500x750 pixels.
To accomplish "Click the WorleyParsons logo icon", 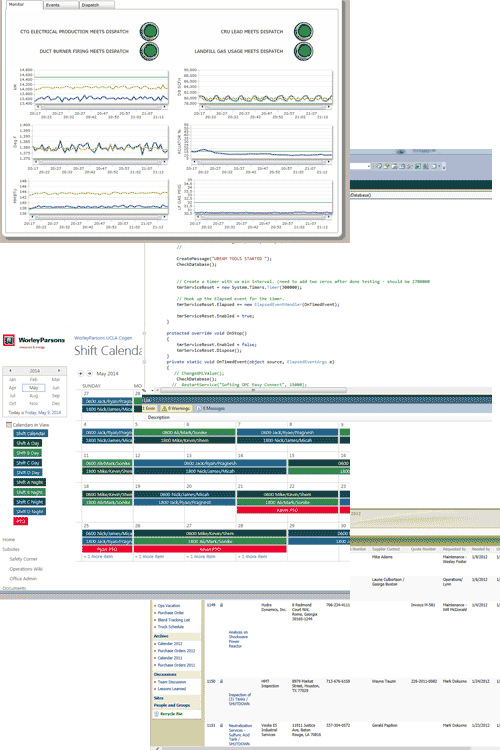I will click(x=9, y=341).
